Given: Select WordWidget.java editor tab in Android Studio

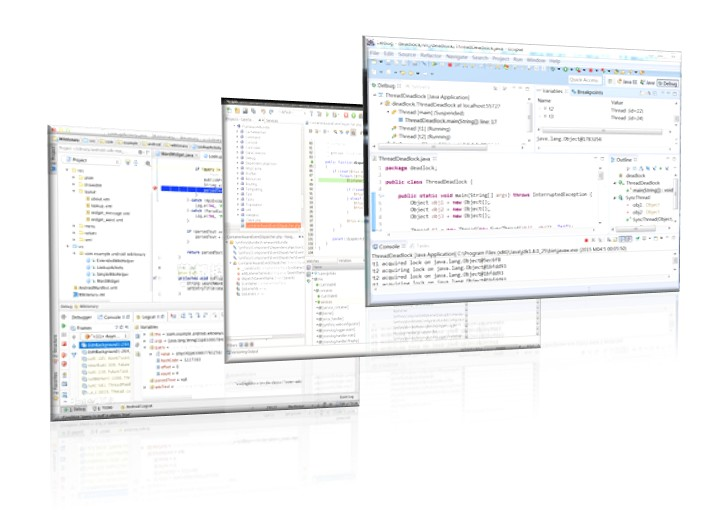Looking at the screenshot, I should click(177, 155).
